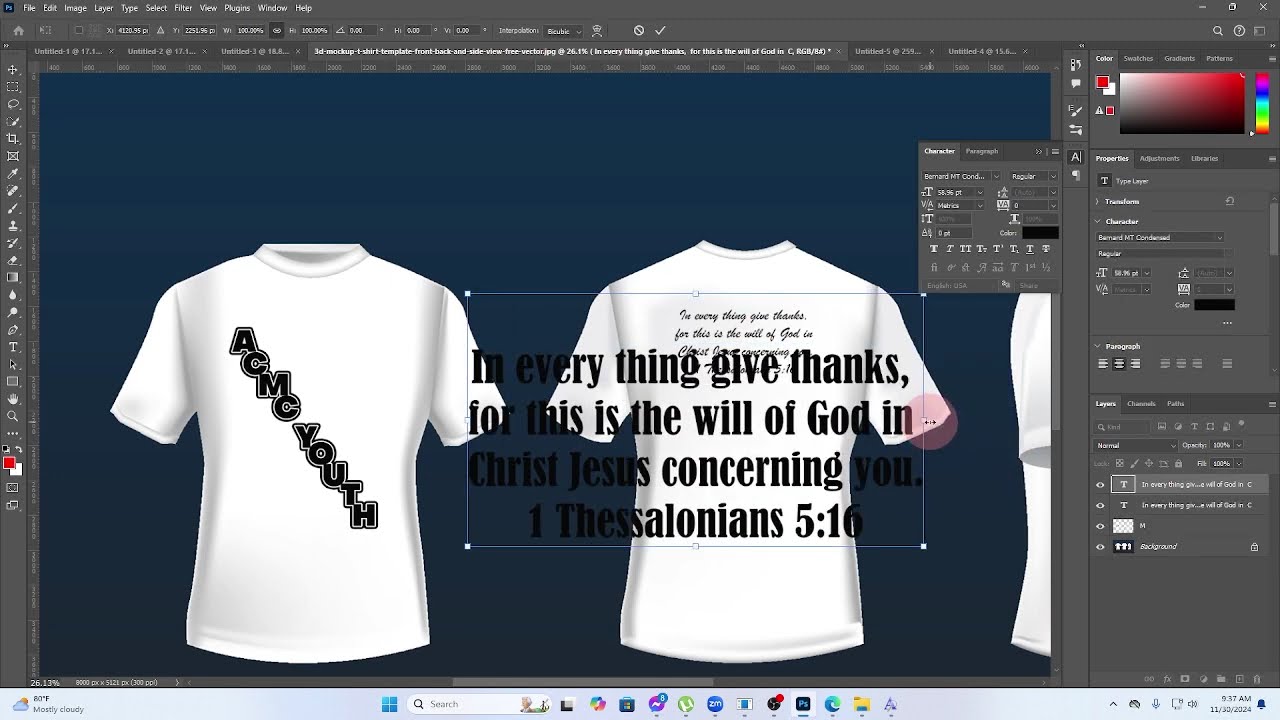Select the Horizontal Type tool
This screenshot has height=720, width=1280.
[13, 347]
